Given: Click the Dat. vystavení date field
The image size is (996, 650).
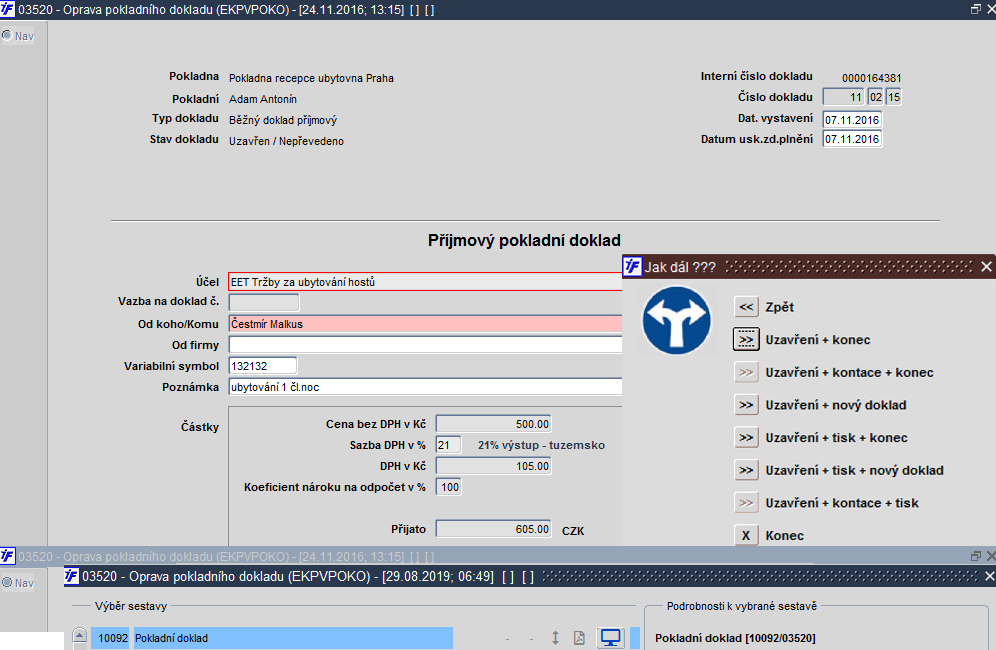Looking at the screenshot, I should 852,119.
